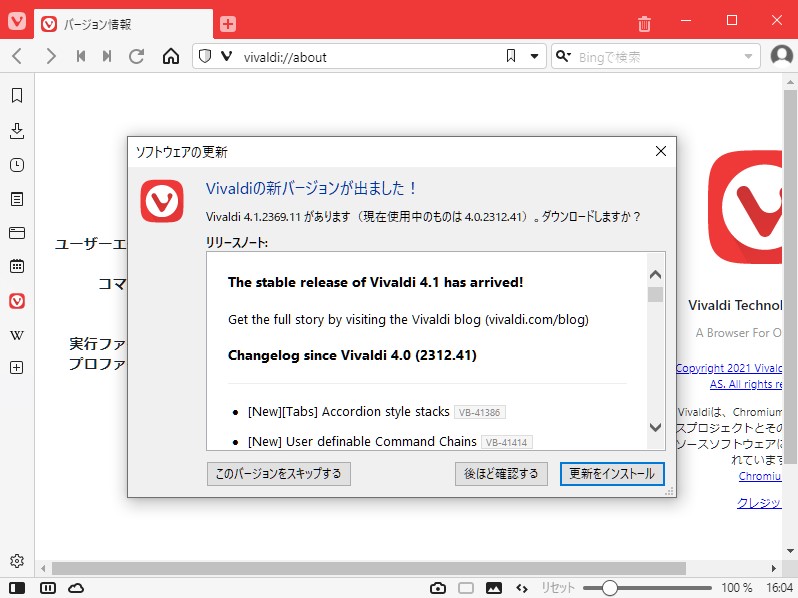
Task: Open page actions code icon
Action: coord(522,588)
